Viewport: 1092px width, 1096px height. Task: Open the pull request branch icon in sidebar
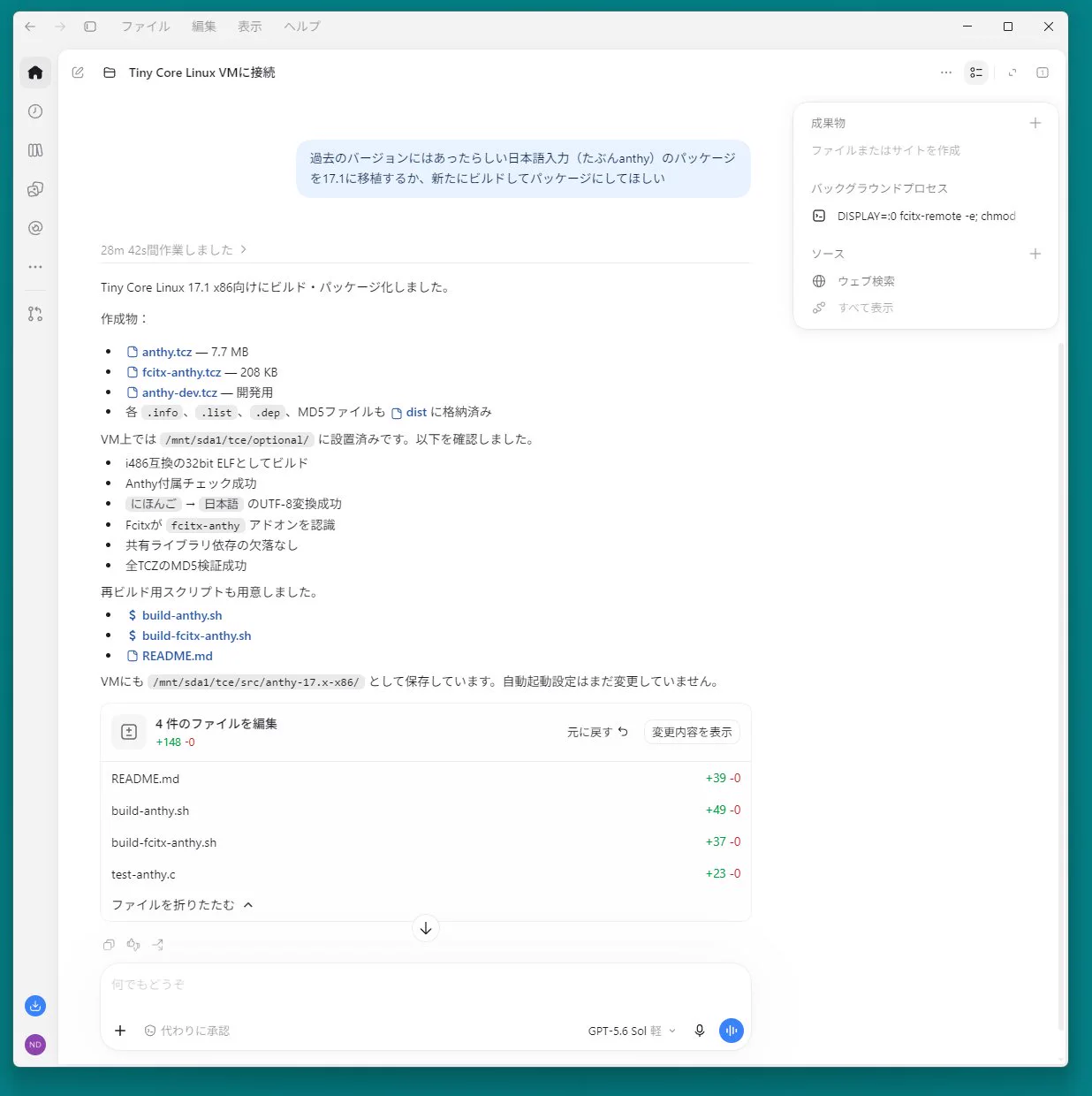[x=35, y=314]
